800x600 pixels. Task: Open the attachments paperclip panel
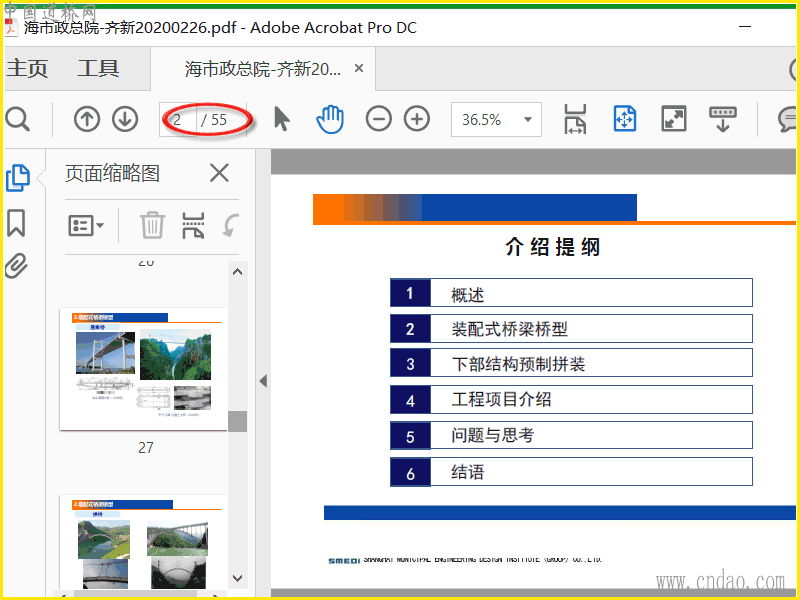click(x=16, y=266)
